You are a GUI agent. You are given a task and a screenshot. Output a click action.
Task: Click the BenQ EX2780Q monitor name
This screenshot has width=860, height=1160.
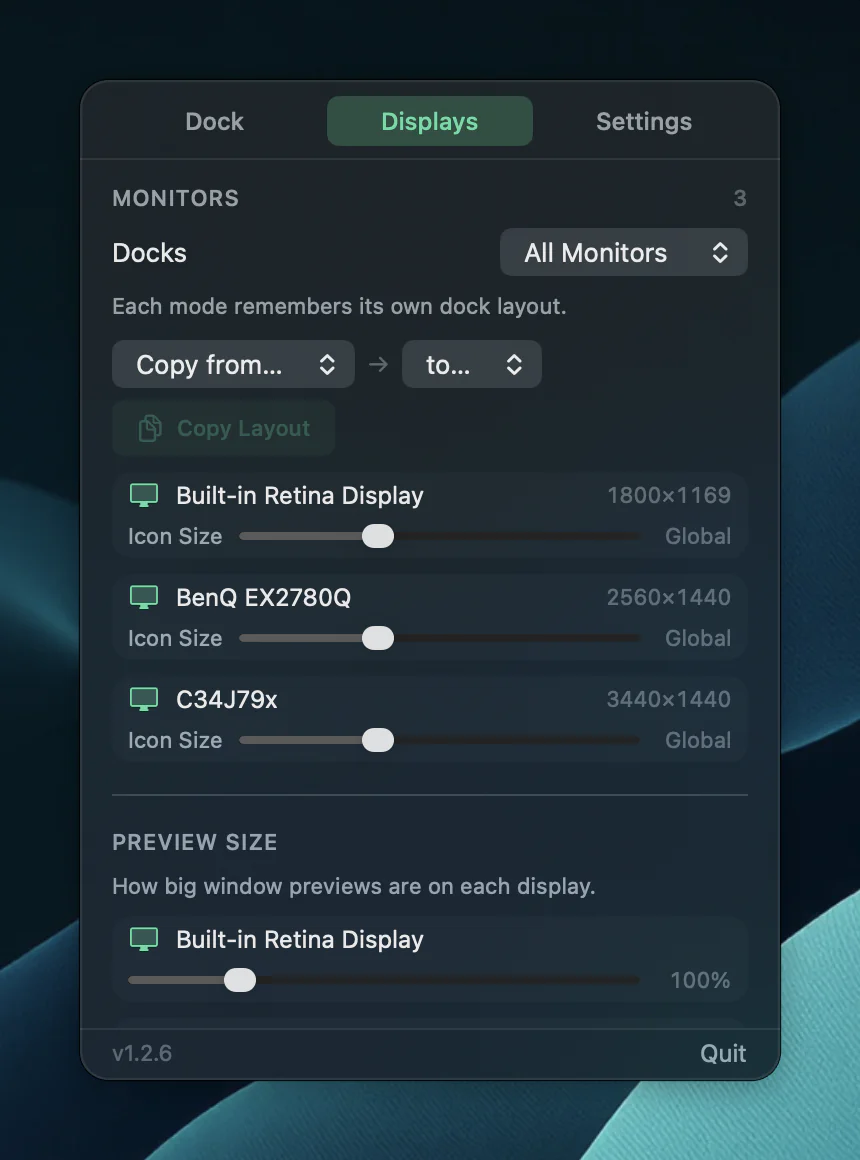(x=263, y=597)
